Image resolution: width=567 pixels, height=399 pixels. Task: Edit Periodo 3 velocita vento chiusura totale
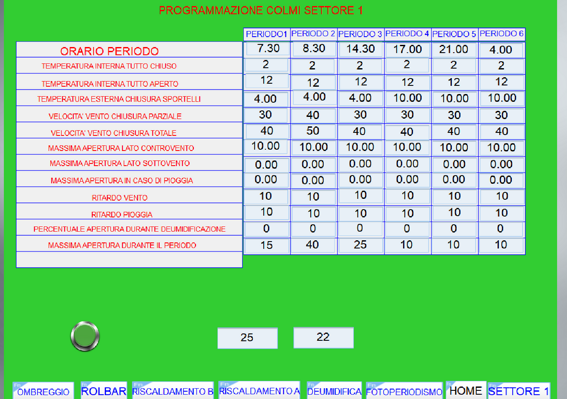pos(361,131)
